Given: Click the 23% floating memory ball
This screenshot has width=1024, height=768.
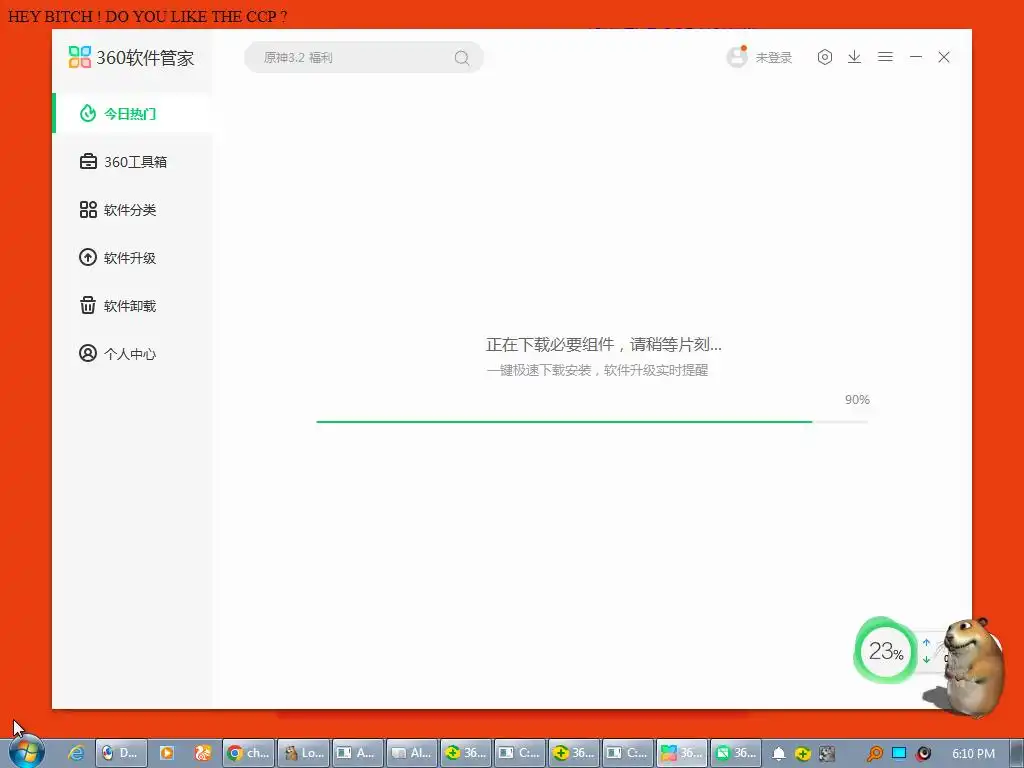Looking at the screenshot, I should (x=886, y=650).
